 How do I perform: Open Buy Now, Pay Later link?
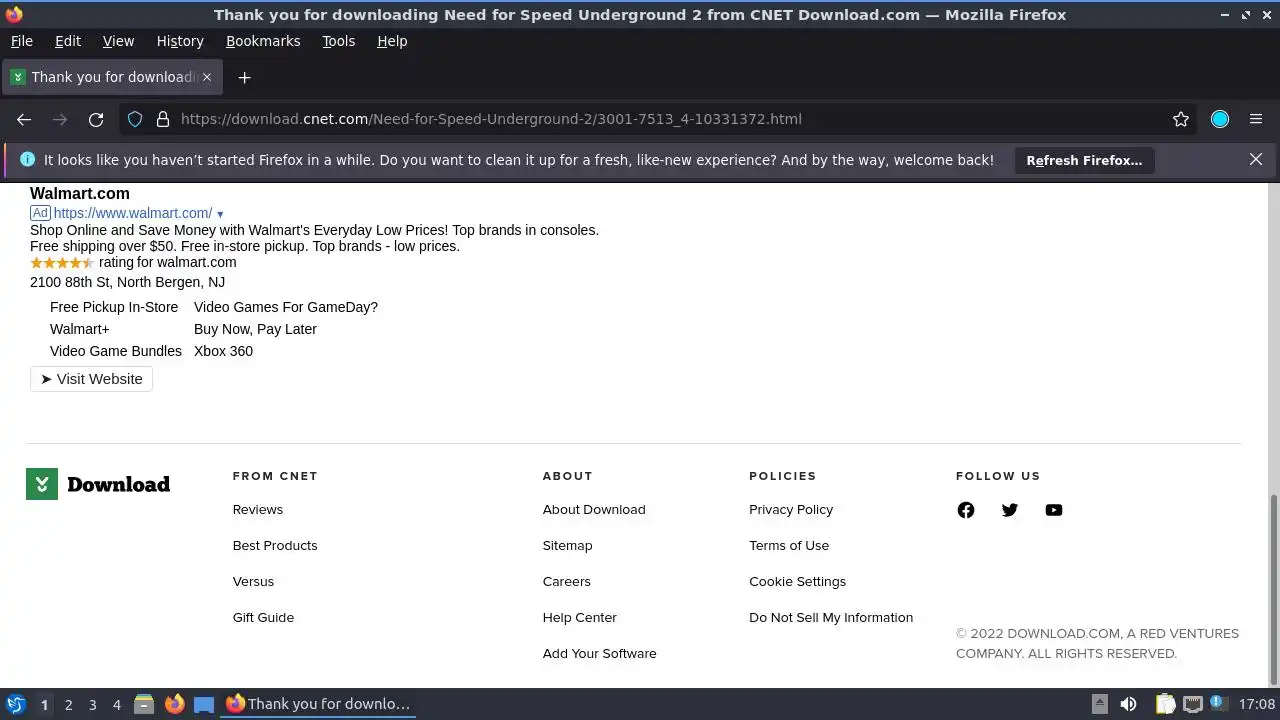pos(255,329)
